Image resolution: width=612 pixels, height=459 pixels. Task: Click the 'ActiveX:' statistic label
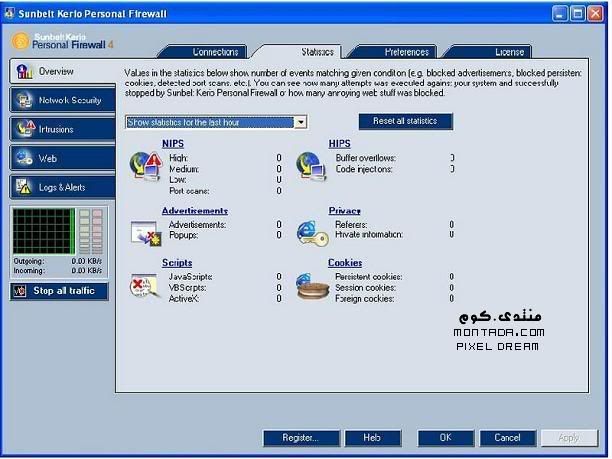[184, 299]
